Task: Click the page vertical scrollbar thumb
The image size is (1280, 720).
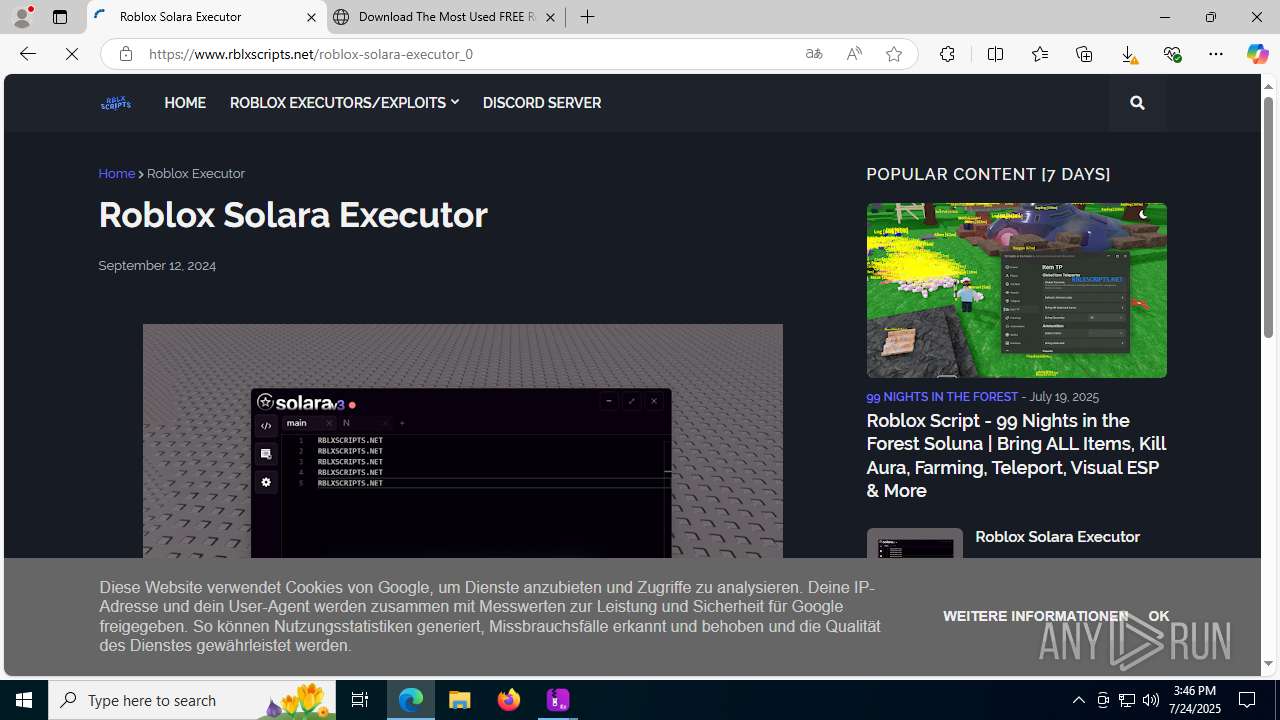Action: tap(1268, 215)
